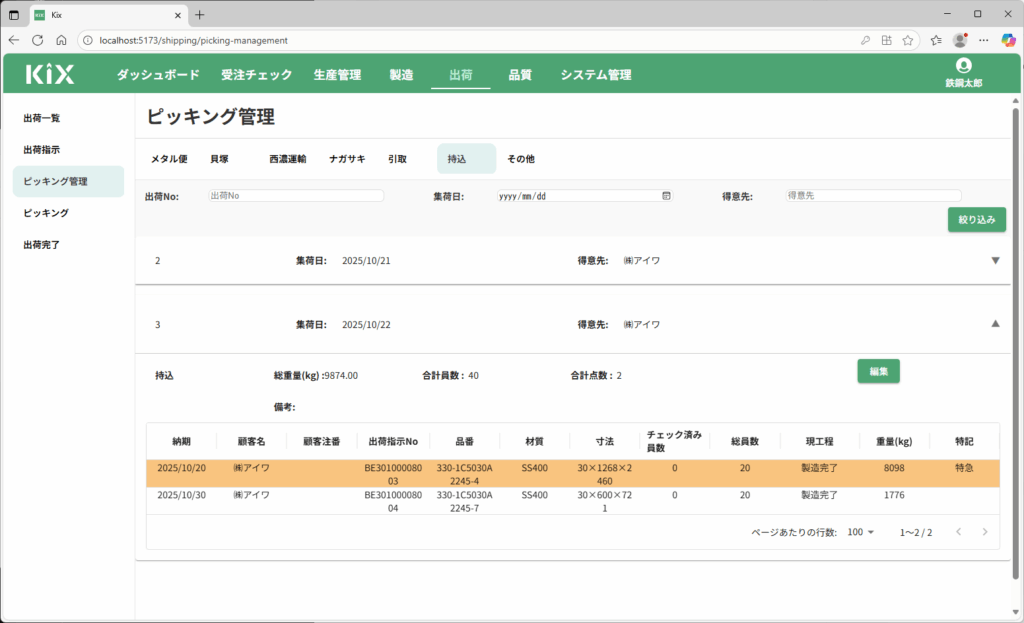The width and height of the screenshot is (1024, 623).
Task: Switch to the 西濃運輸 carrier tab
Action: point(287,159)
